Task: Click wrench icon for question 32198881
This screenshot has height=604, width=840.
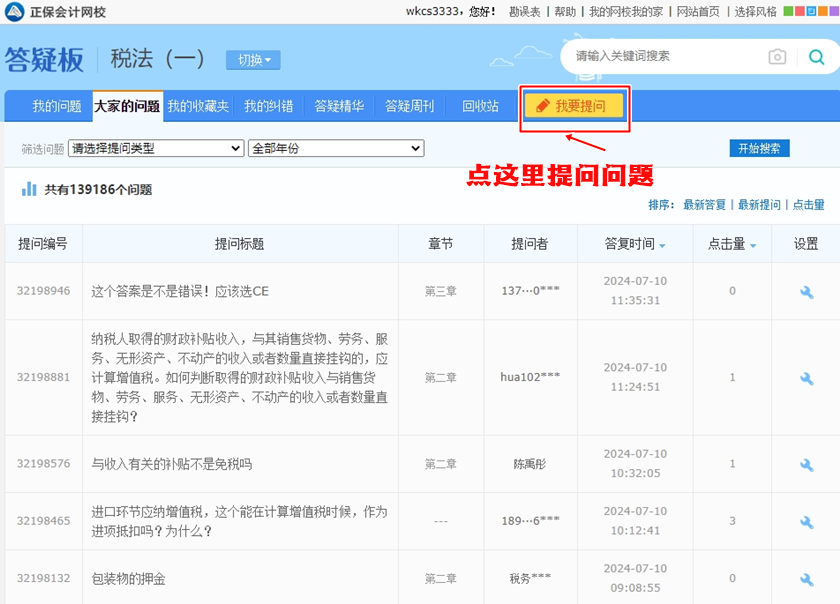Action: [x=806, y=378]
